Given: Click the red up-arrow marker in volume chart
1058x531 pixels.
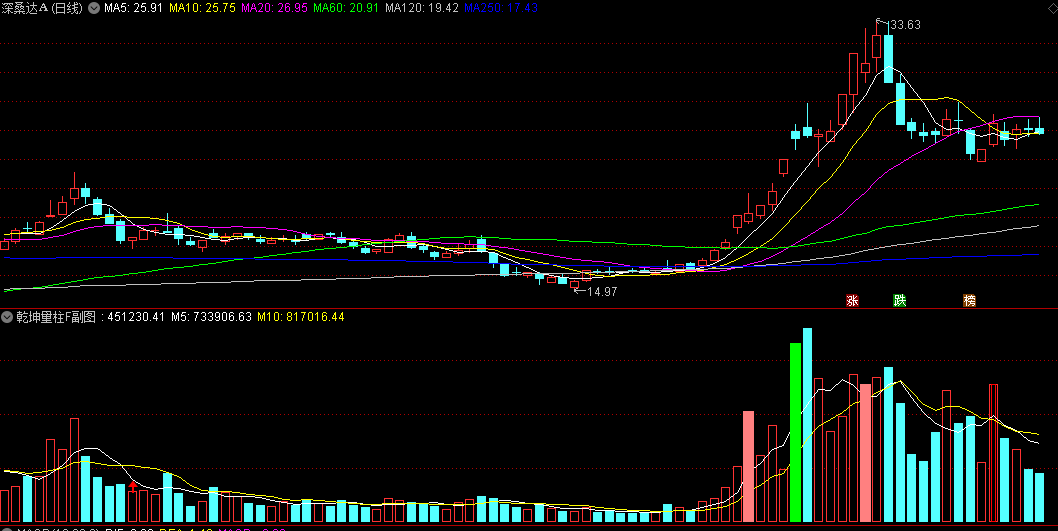Looking at the screenshot, I should click(133, 485).
